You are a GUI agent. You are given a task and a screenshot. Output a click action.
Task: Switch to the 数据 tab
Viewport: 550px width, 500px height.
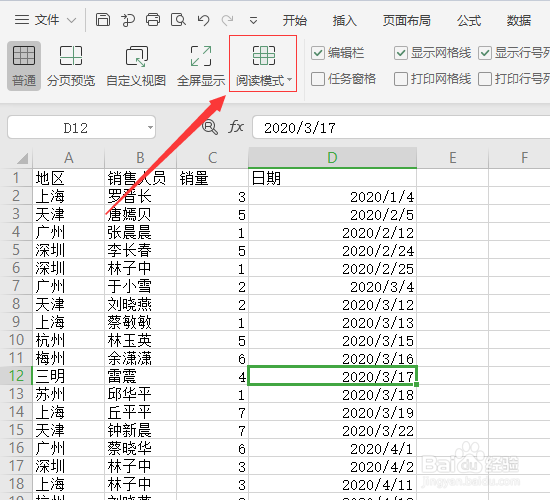pos(518,20)
